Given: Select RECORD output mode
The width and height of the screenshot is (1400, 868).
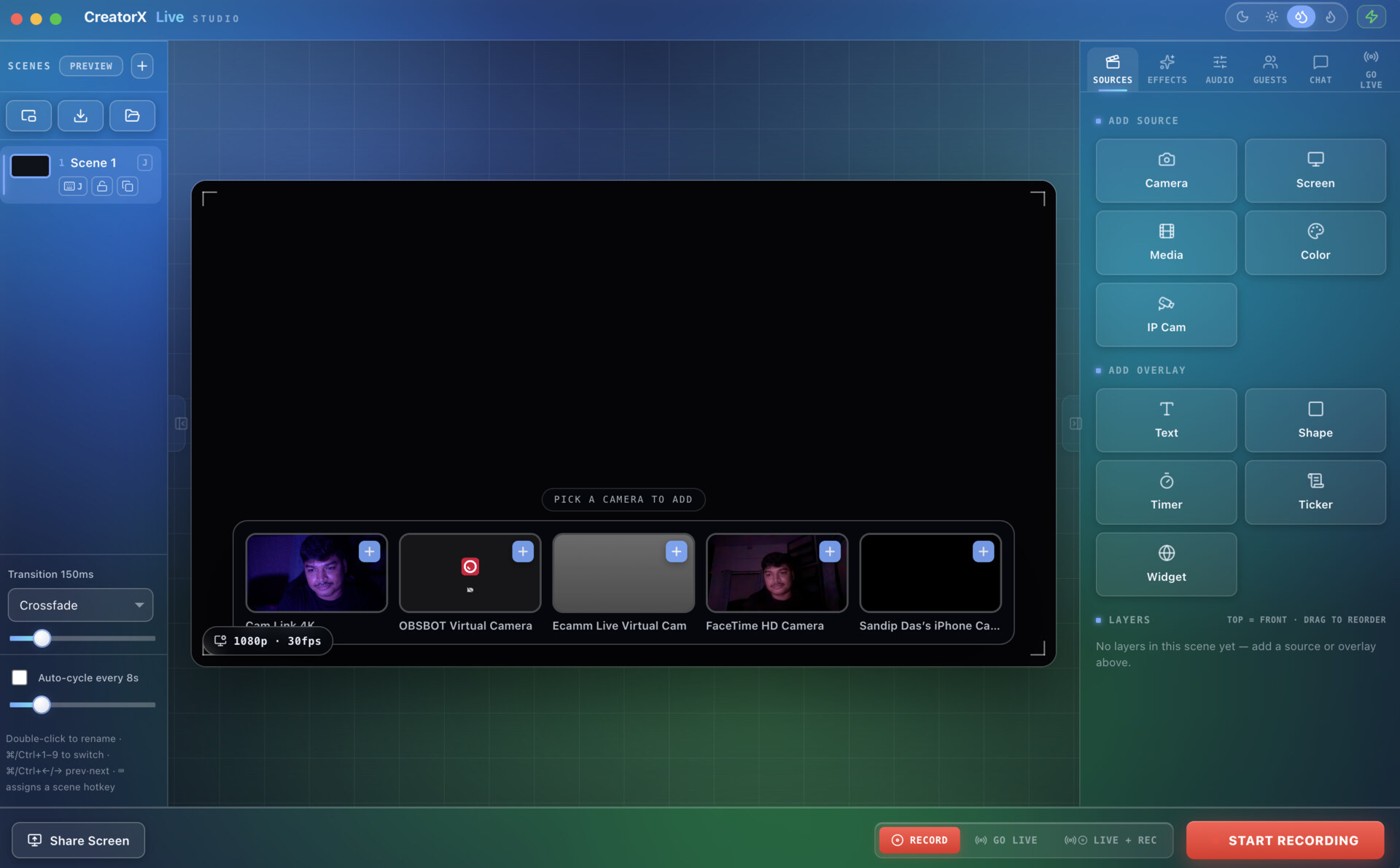Looking at the screenshot, I should pos(919,840).
